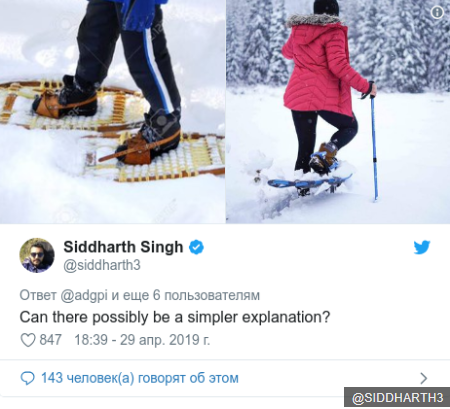Click the Siddharth Singh display name
Image resolution: width=450 pixels, height=409 pixels.
click(x=123, y=247)
